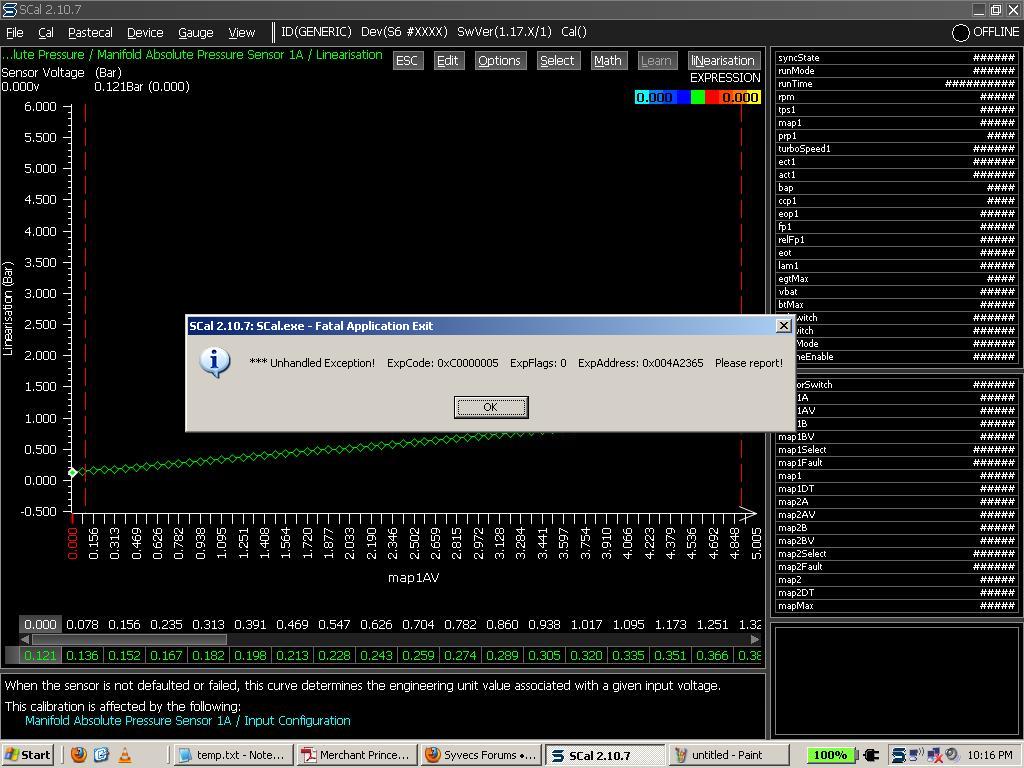Switch to untitled - Paint in taskbar

click(728, 755)
